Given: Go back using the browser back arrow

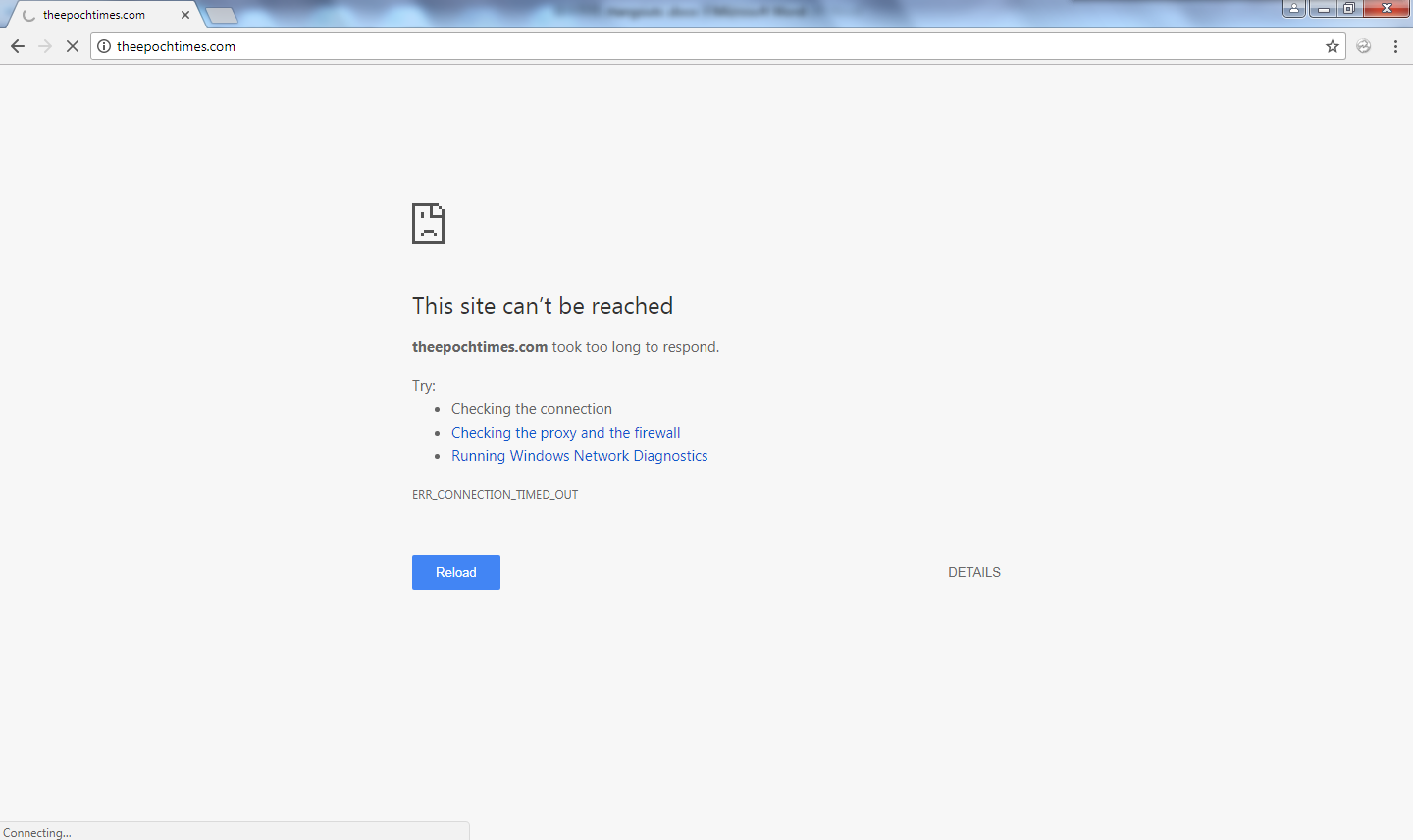Looking at the screenshot, I should pyautogui.click(x=18, y=46).
